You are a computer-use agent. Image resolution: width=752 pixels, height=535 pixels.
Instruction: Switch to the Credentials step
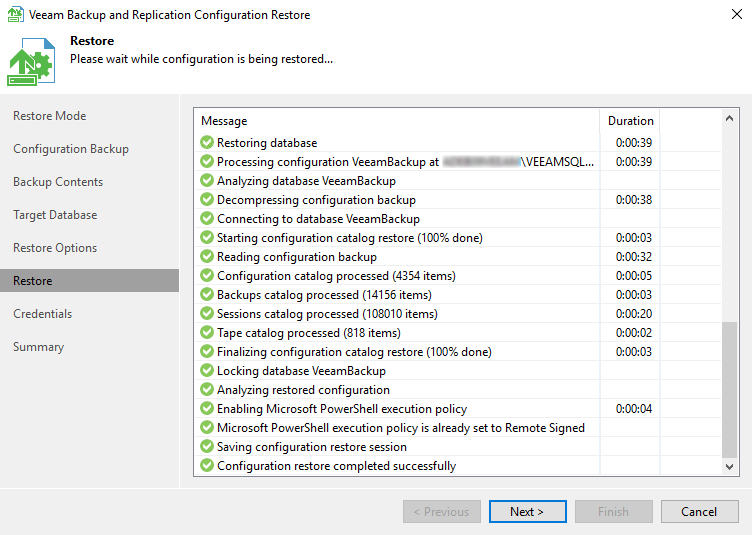pyautogui.click(x=43, y=314)
